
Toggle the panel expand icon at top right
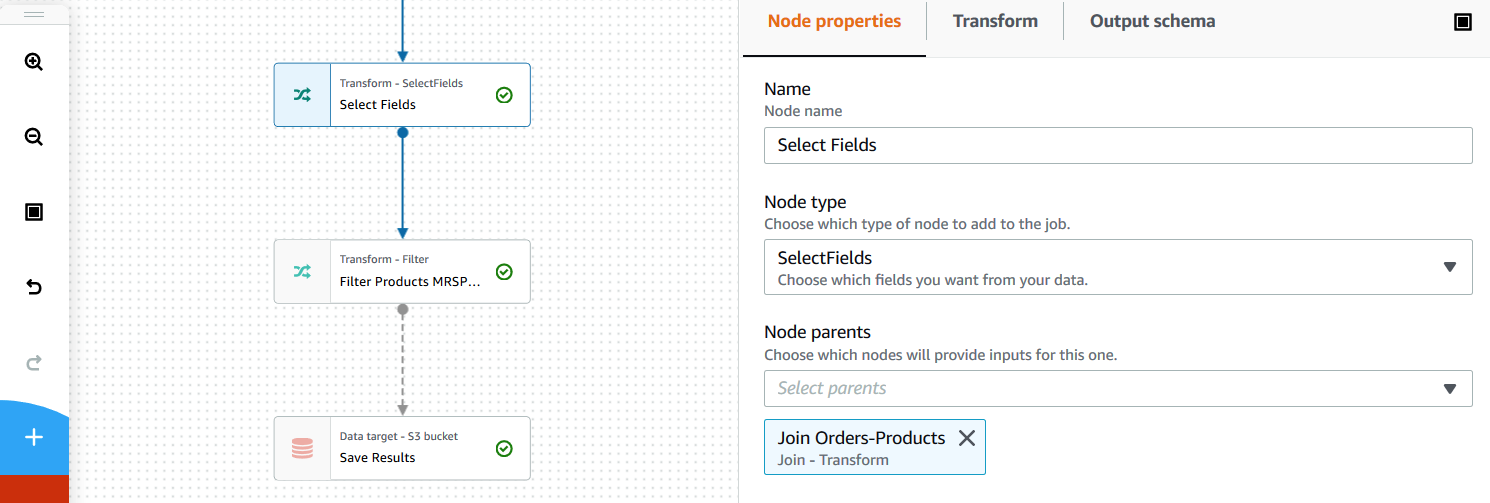coord(1463,22)
